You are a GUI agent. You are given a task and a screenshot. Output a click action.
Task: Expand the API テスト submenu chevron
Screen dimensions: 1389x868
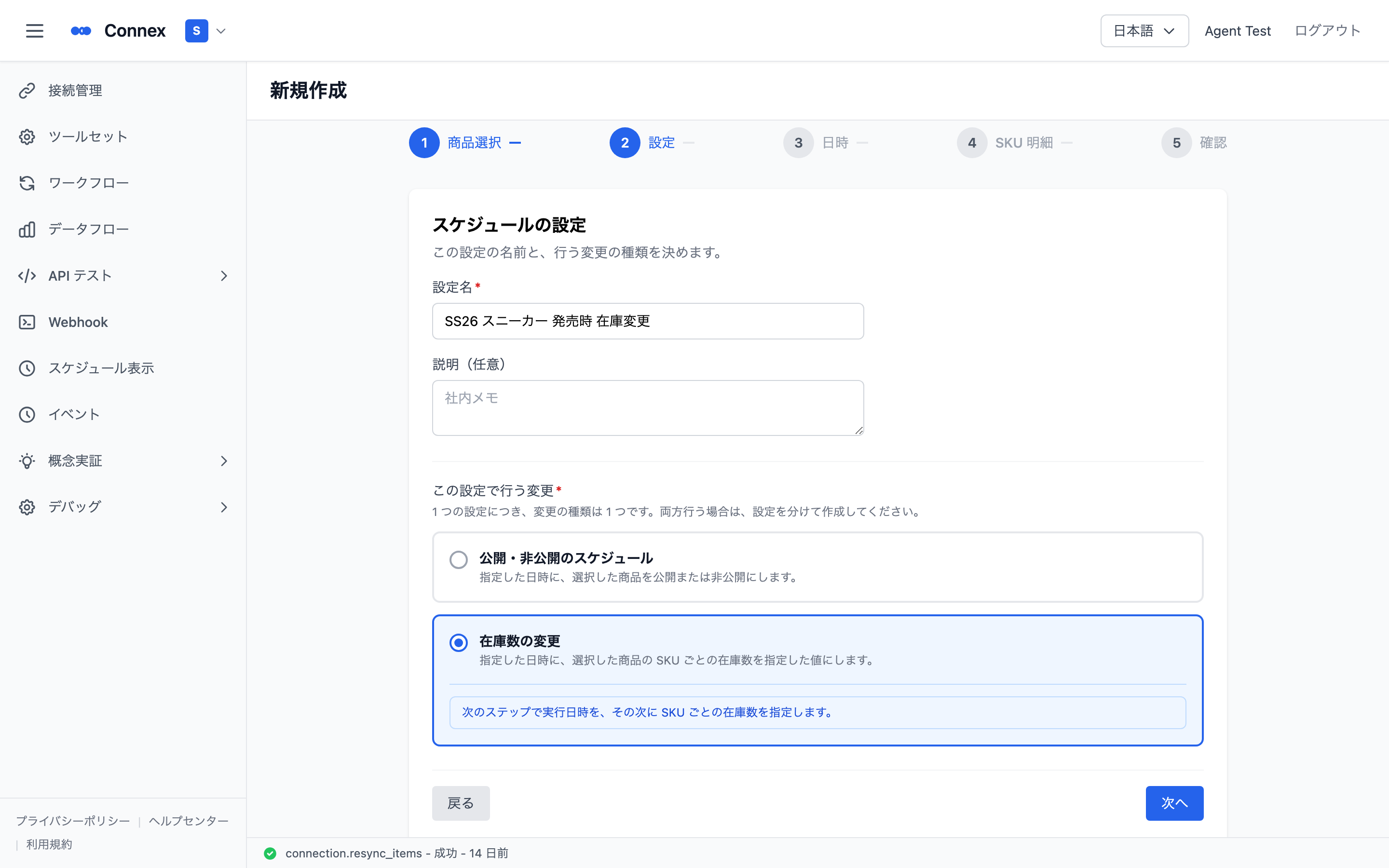click(224, 276)
